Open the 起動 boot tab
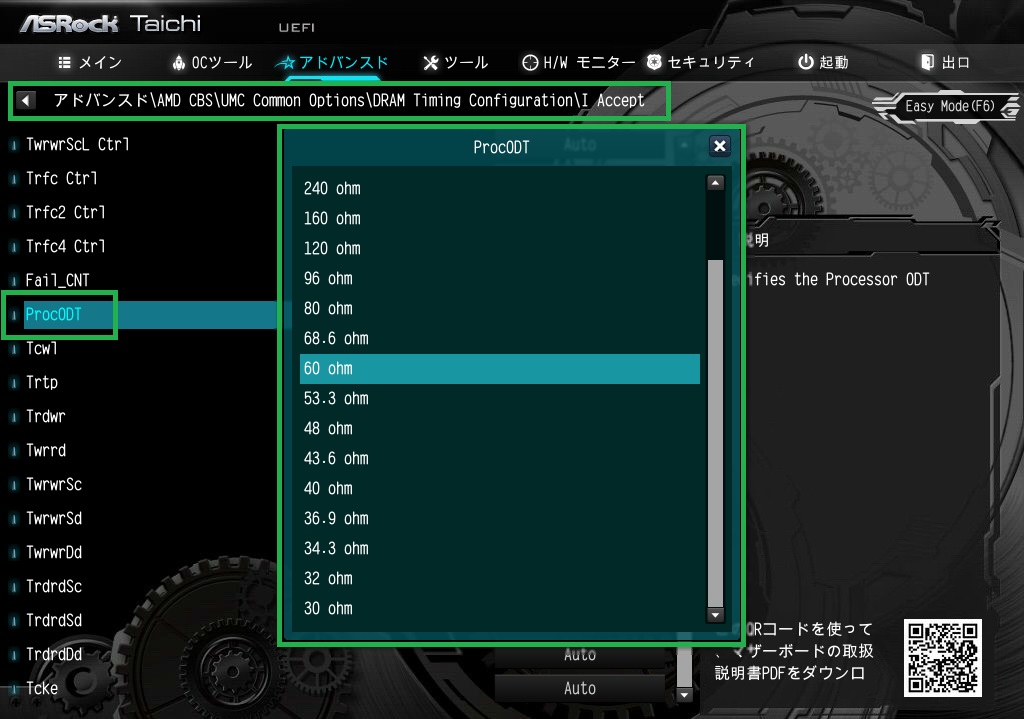 coord(823,62)
